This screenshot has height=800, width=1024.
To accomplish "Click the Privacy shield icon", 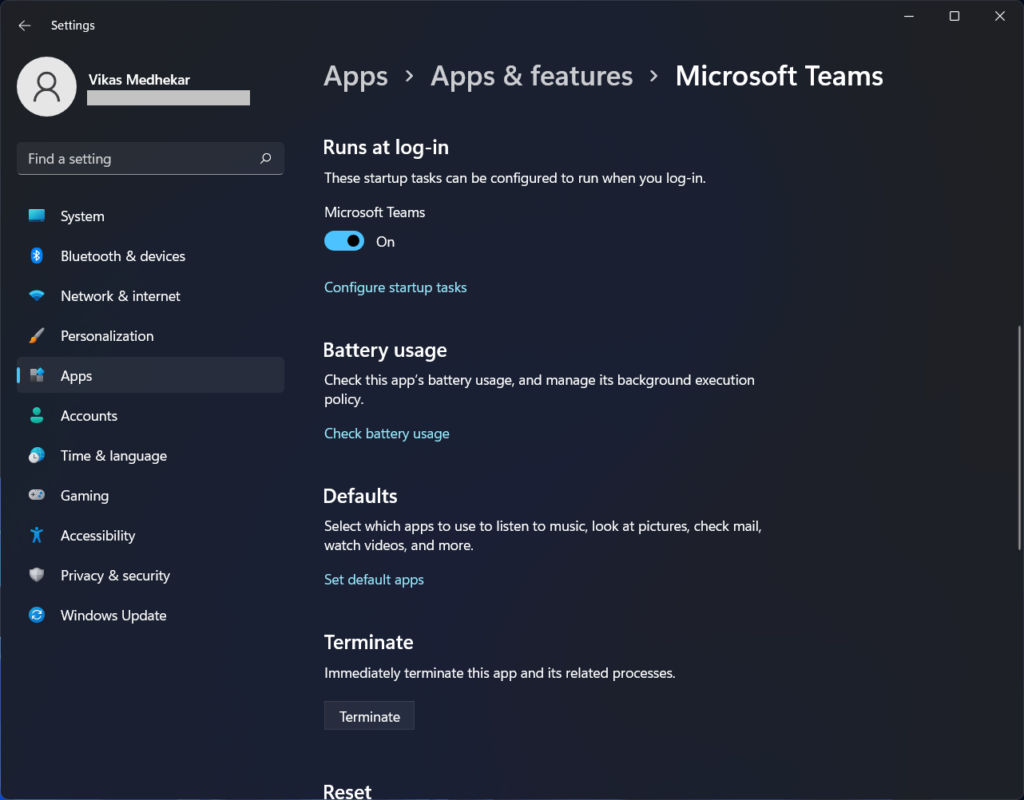I will (x=37, y=575).
